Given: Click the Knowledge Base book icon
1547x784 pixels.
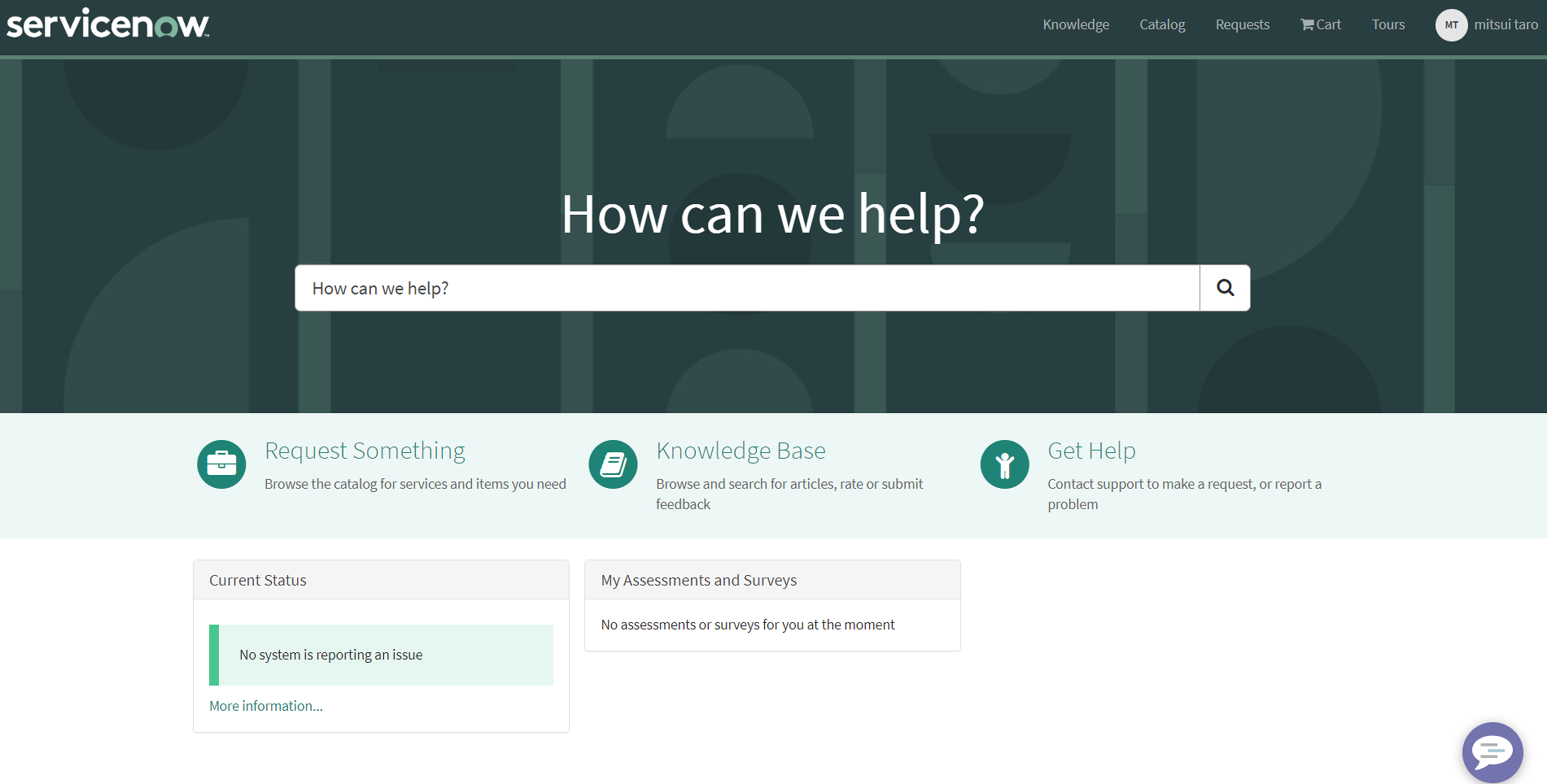Looking at the screenshot, I should click(x=612, y=464).
